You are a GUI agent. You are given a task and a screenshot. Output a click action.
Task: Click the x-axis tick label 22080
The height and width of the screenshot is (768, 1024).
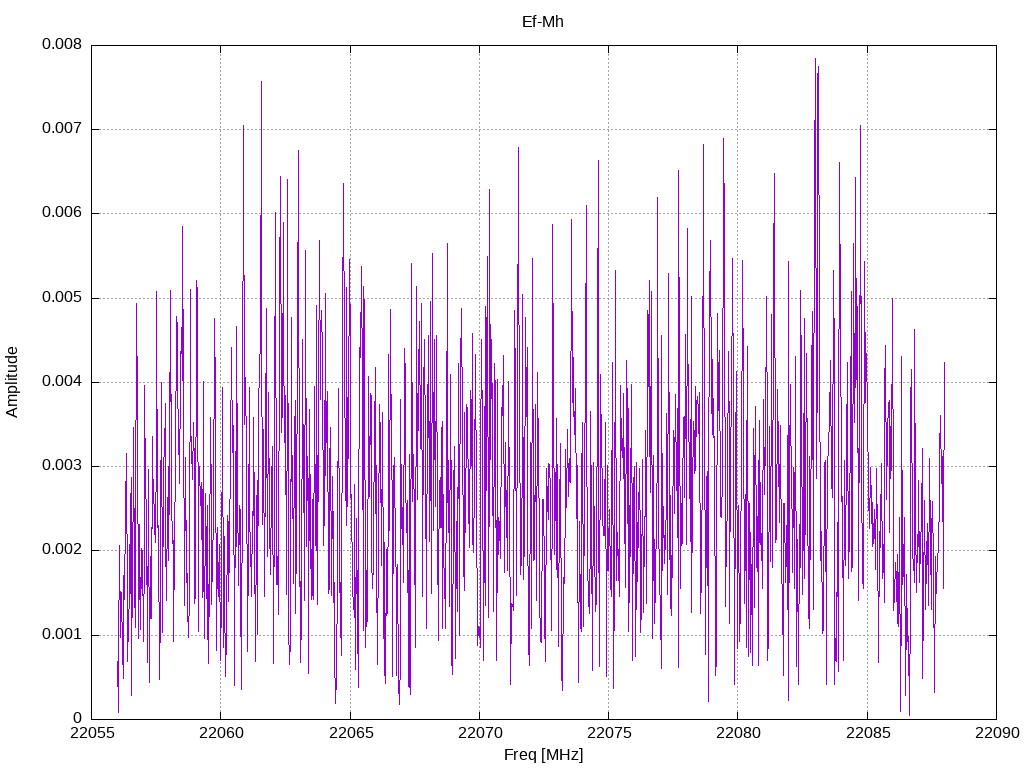(738, 733)
